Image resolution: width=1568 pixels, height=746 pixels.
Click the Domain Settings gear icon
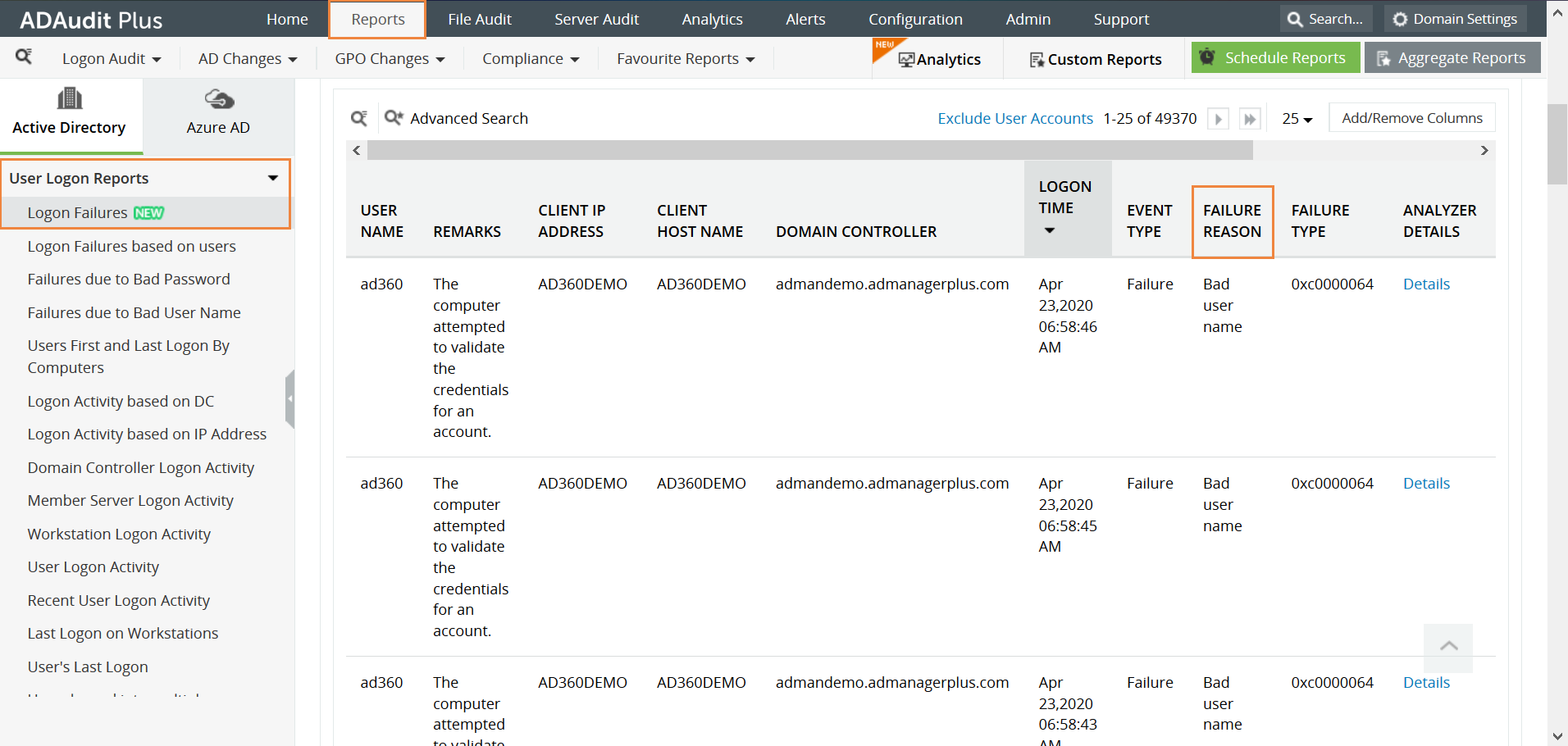pyautogui.click(x=1400, y=19)
